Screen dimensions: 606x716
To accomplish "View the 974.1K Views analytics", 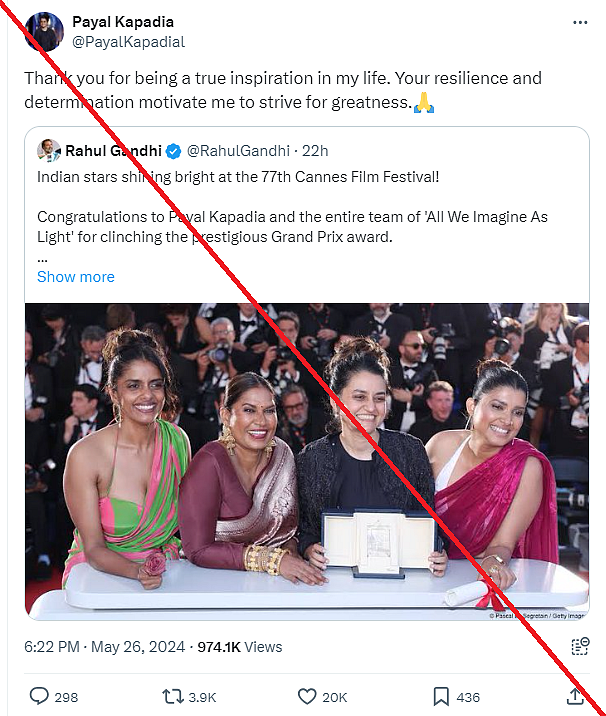I will click(240, 647).
